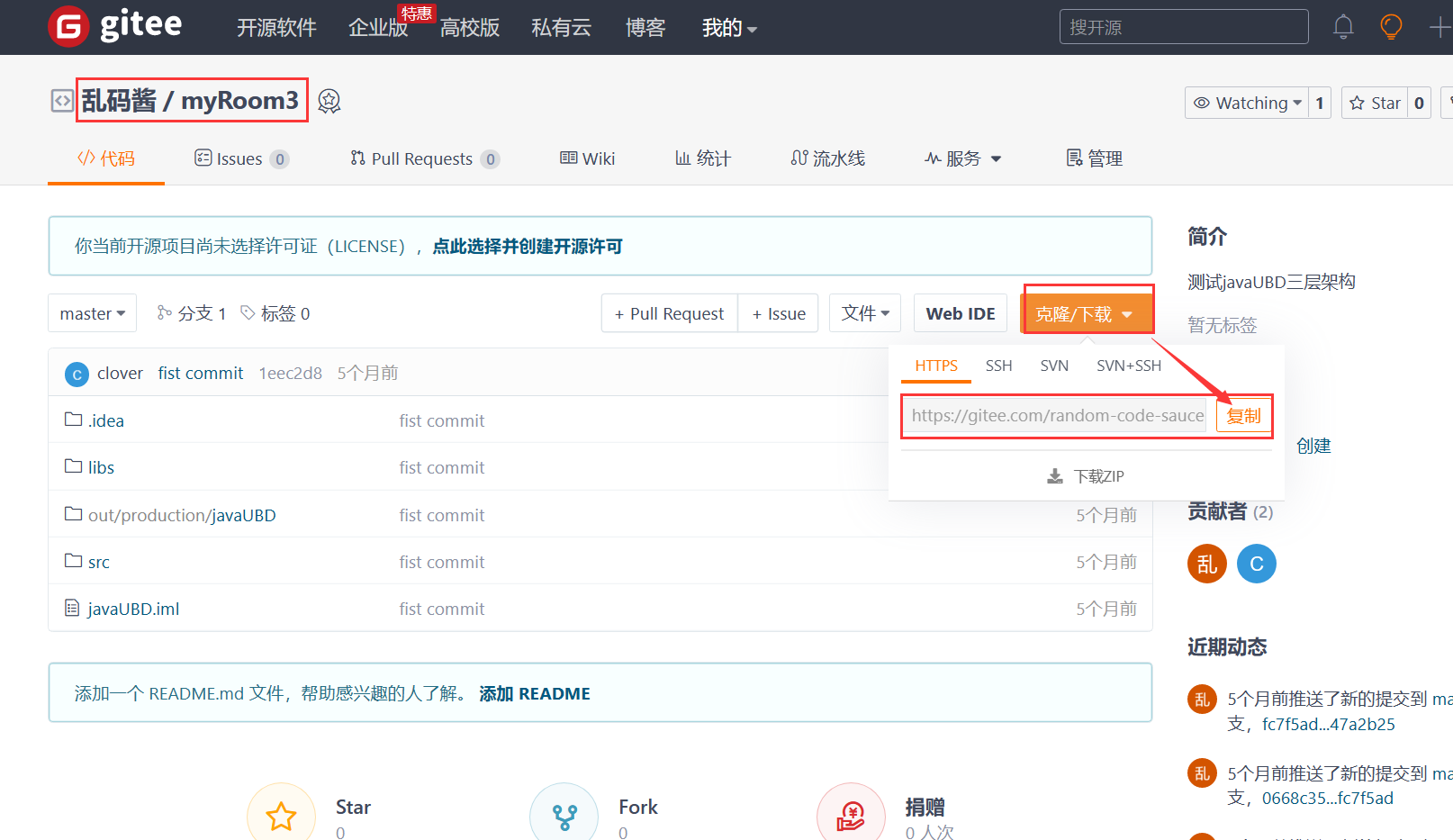This screenshot has height=840, width=1453.
Task: Open 高校版 in the top navigation
Action: coord(470,28)
